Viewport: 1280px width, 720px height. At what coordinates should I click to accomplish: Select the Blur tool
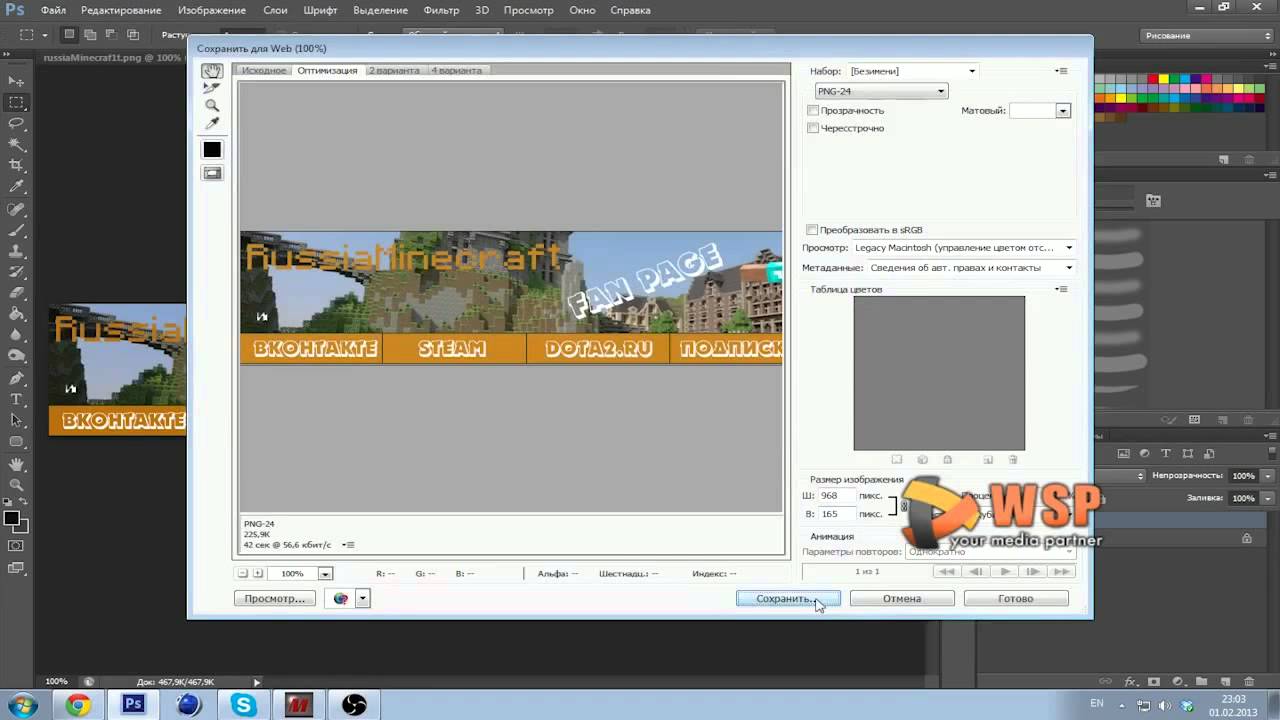pos(16,335)
